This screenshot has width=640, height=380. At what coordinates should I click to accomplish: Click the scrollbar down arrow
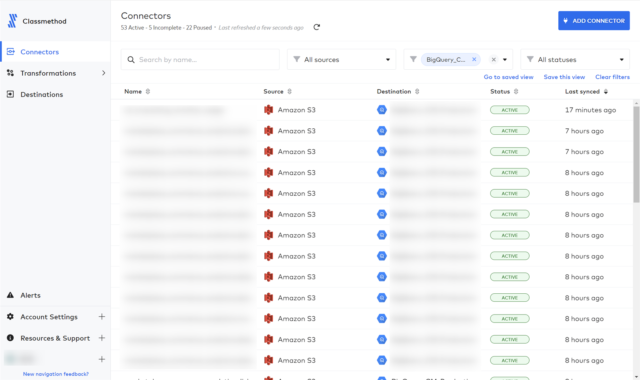coord(636,377)
